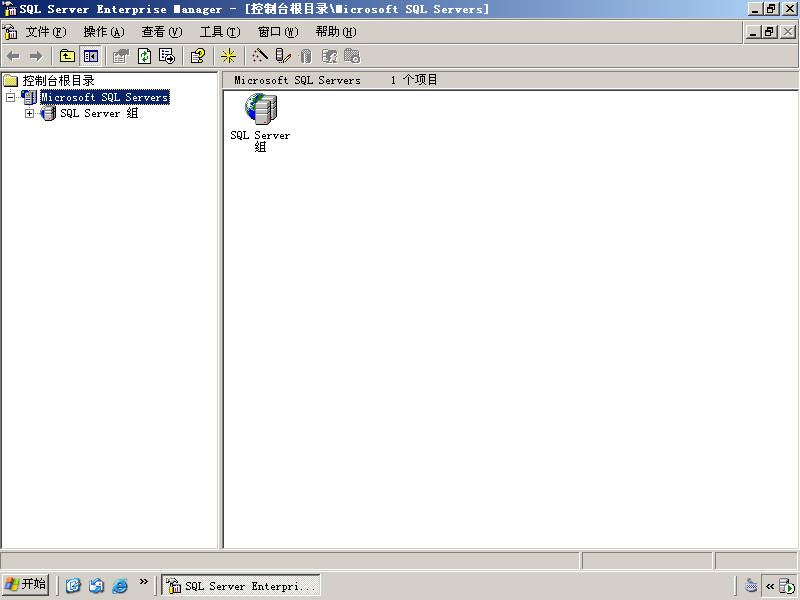Launch Internet Explorer from quick launch

click(120, 585)
